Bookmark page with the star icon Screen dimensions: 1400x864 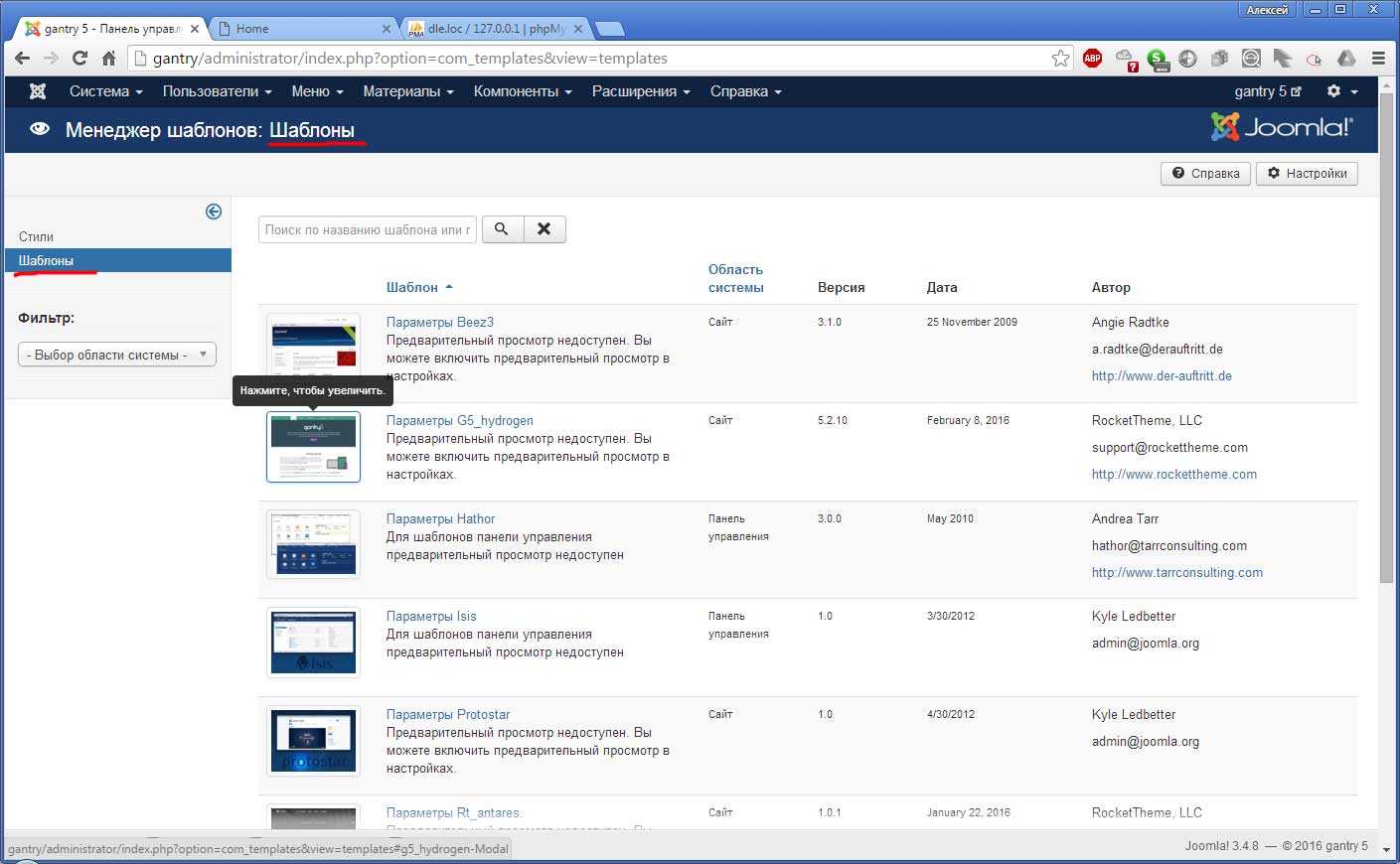pos(1061,59)
